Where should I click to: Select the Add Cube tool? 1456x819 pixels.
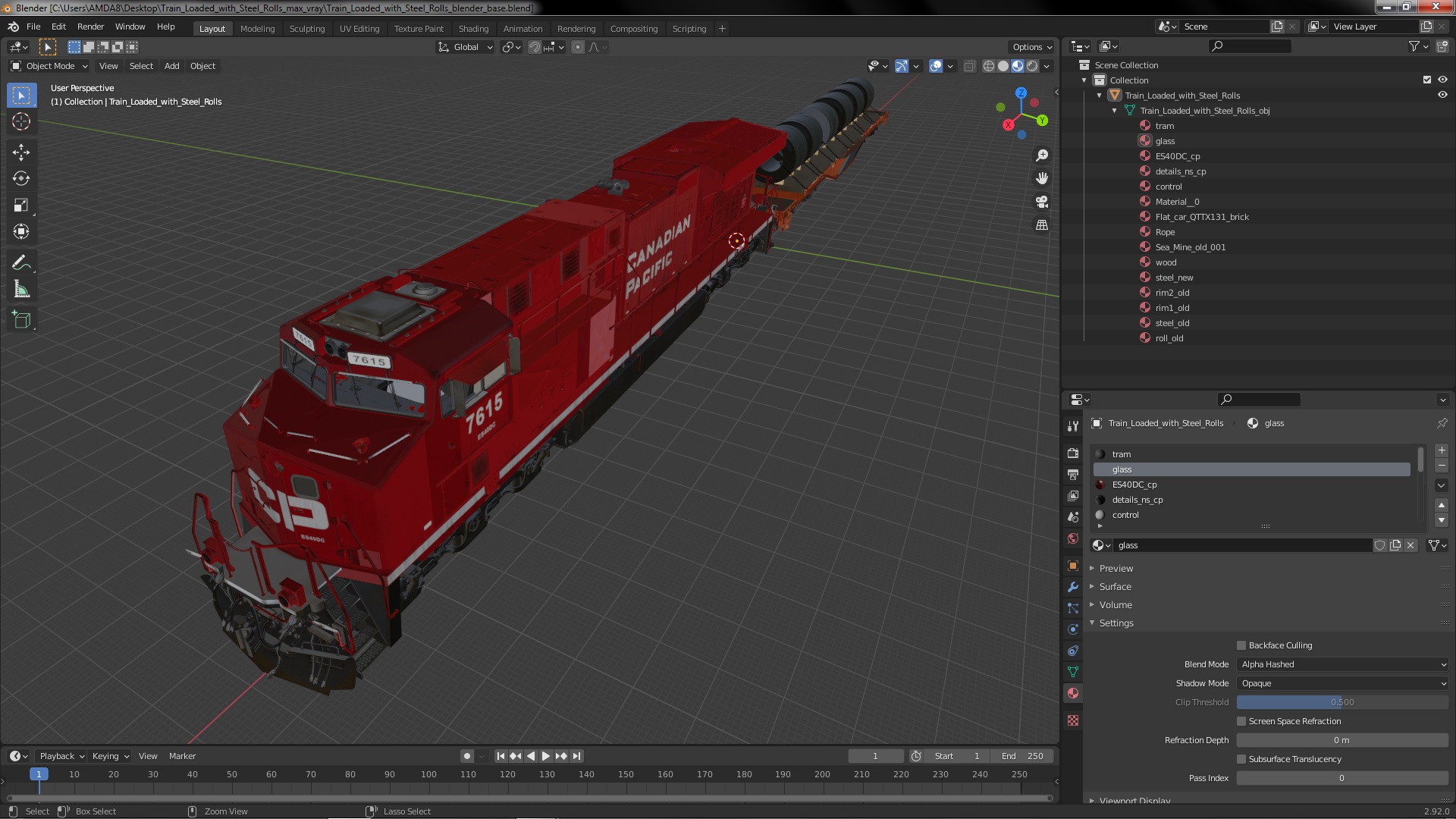[21, 320]
